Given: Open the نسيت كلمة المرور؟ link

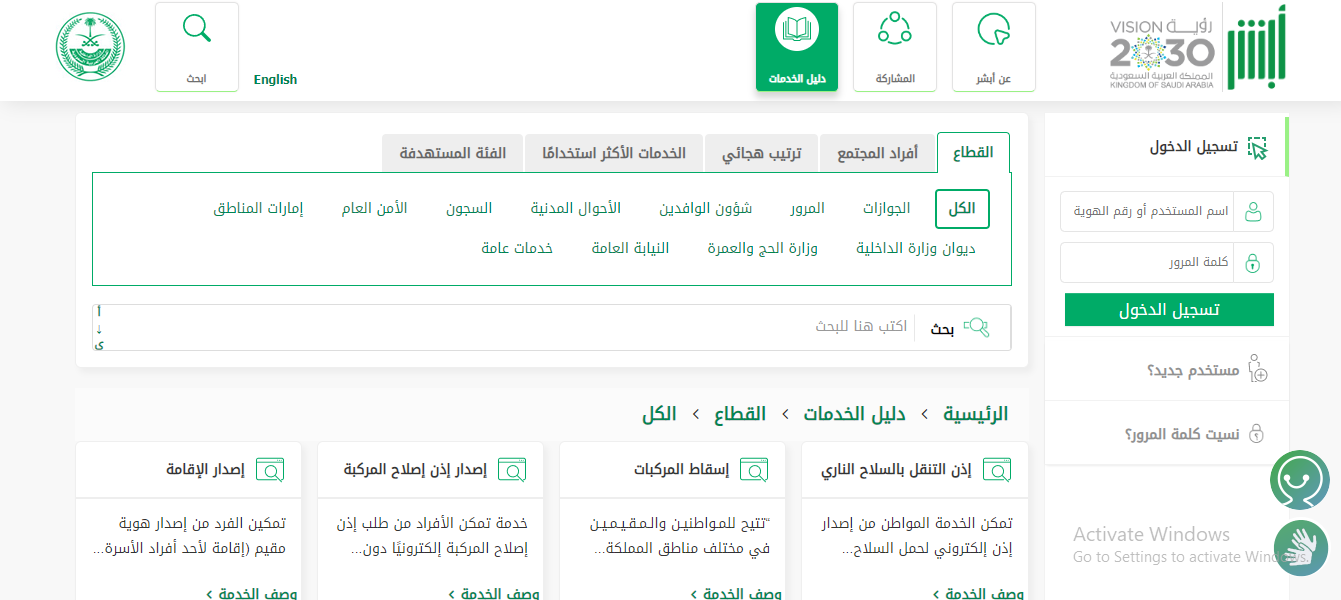Looking at the screenshot, I should pyautogui.click(x=1182, y=435).
